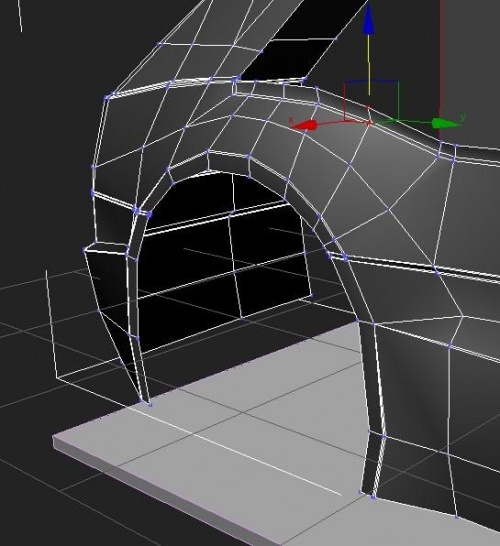500x546 pixels.
Task: Click the small red x label on the gizmo
Action: coord(290,120)
